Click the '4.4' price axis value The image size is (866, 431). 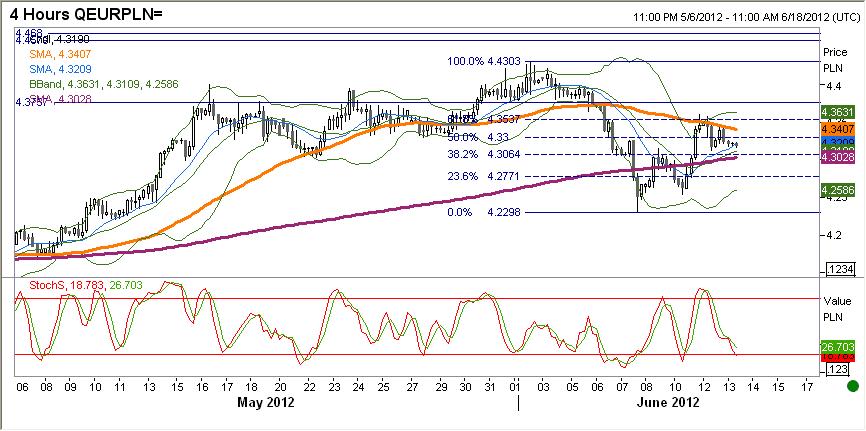[832, 87]
